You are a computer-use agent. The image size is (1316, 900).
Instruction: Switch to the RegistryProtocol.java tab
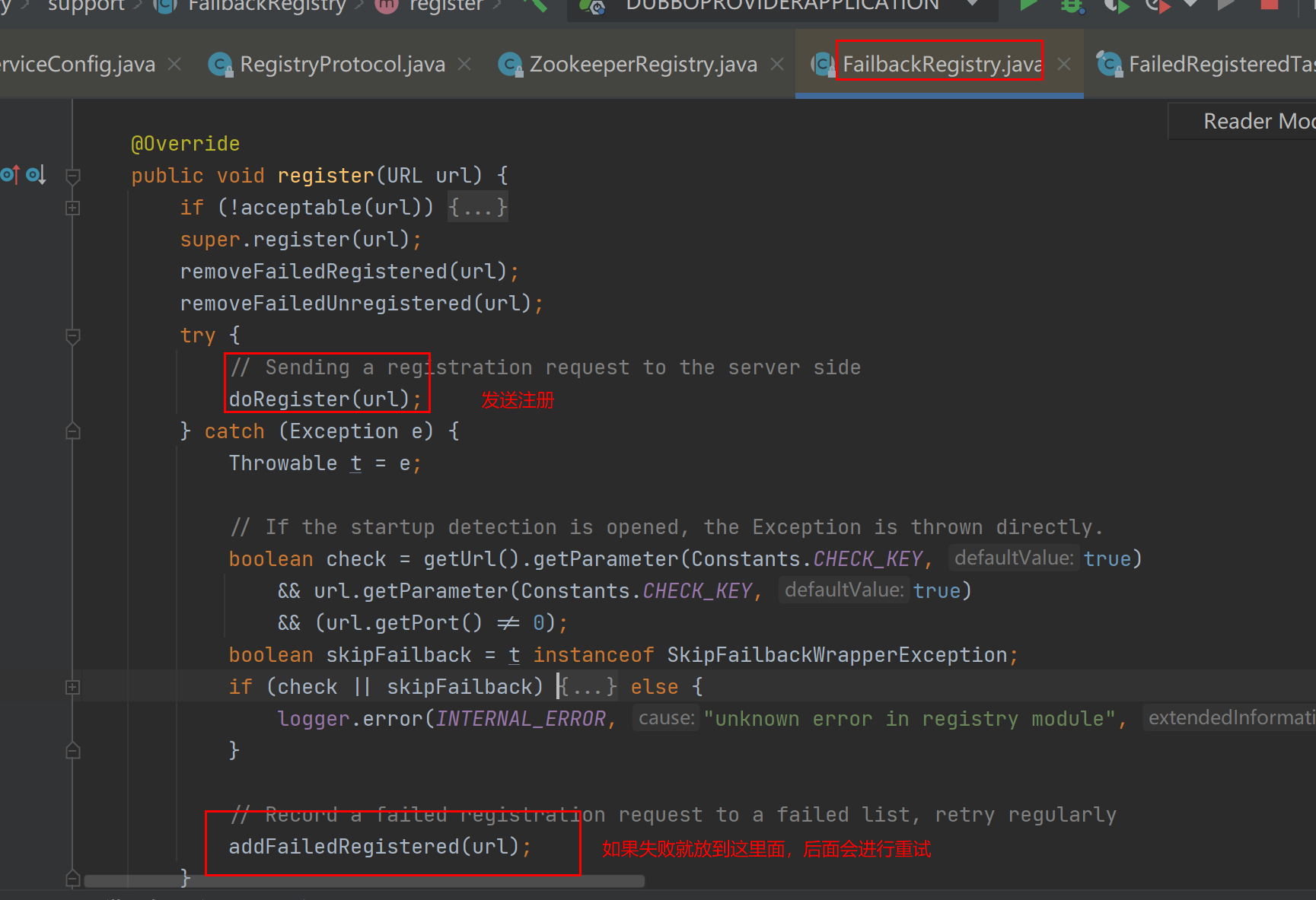coord(343,64)
